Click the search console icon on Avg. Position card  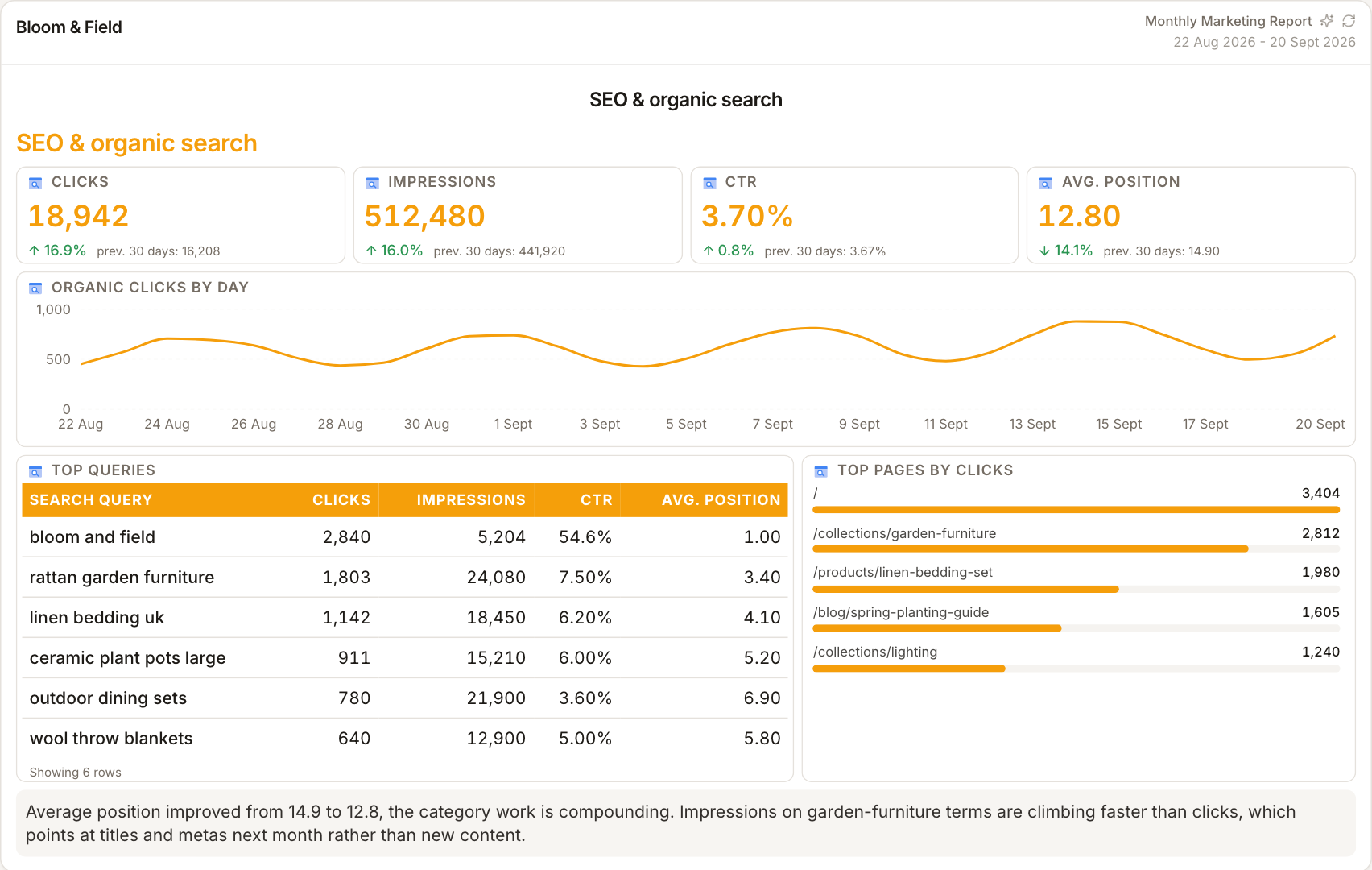[1046, 183]
